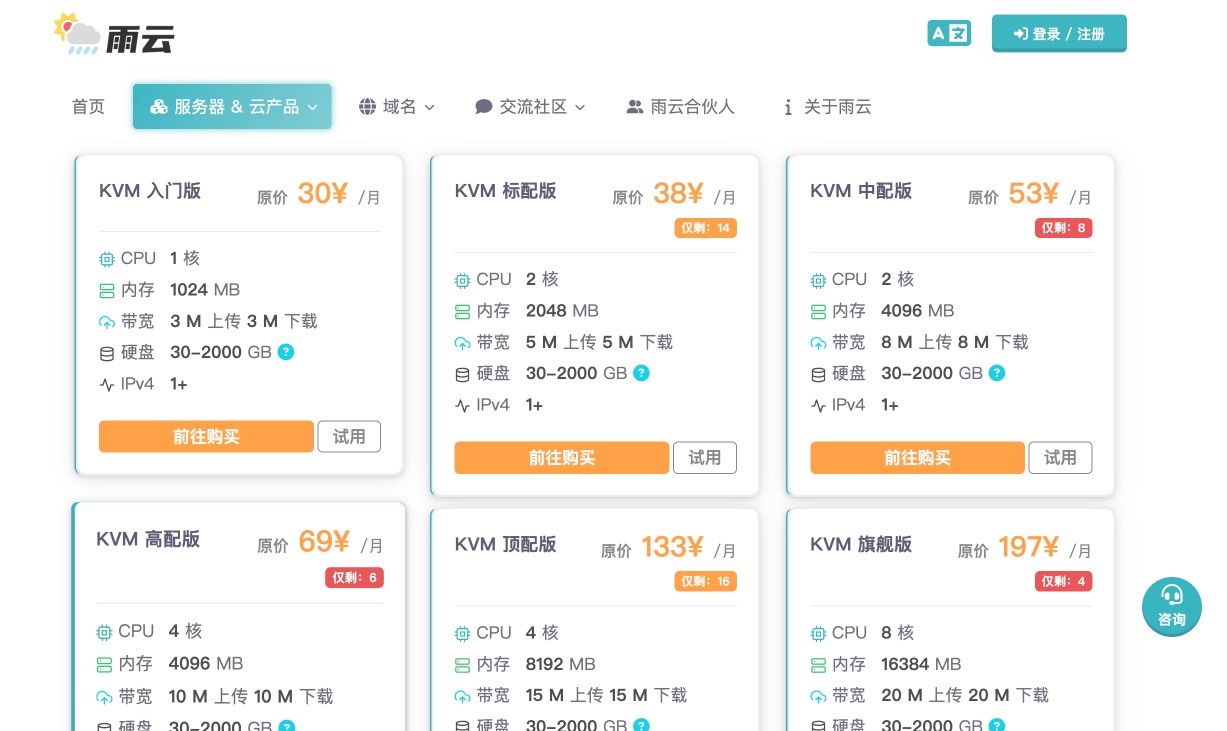Click the 登录 / 注册 button
The height and width of the screenshot is (731, 1227).
point(1059,33)
